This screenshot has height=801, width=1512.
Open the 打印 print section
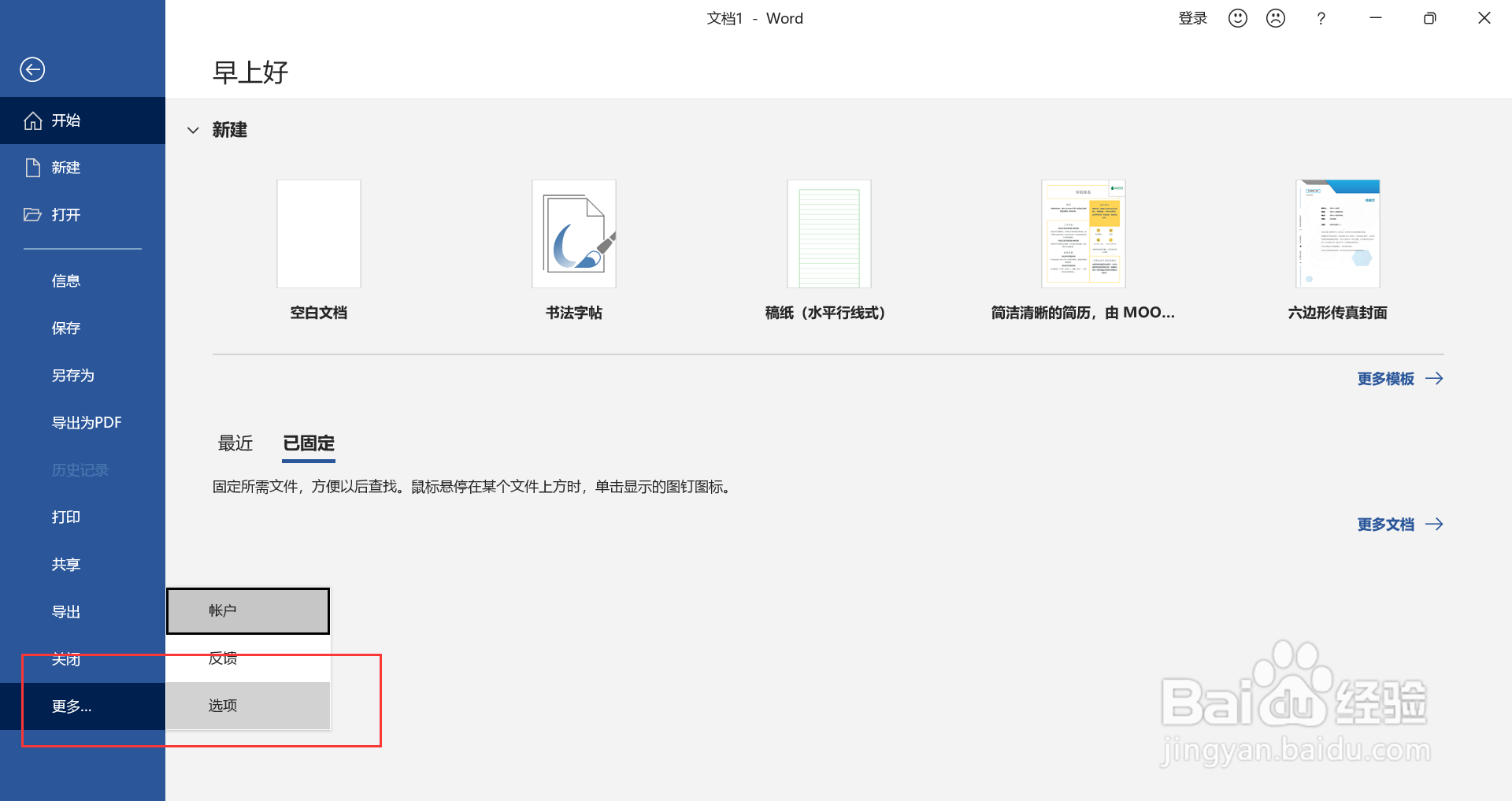[66, 517]
